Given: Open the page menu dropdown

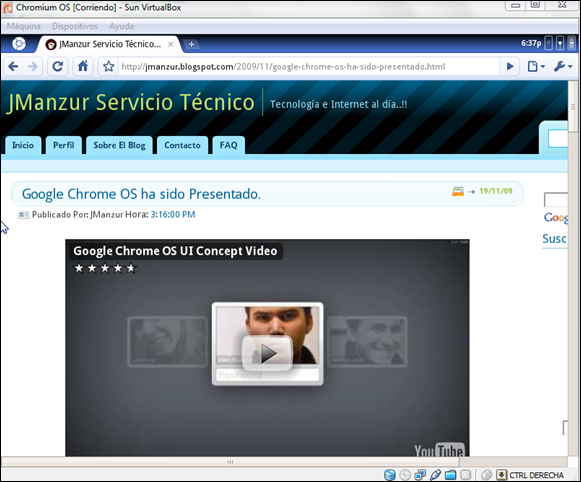Looking at the screenshot, I should tap(536, 67).
